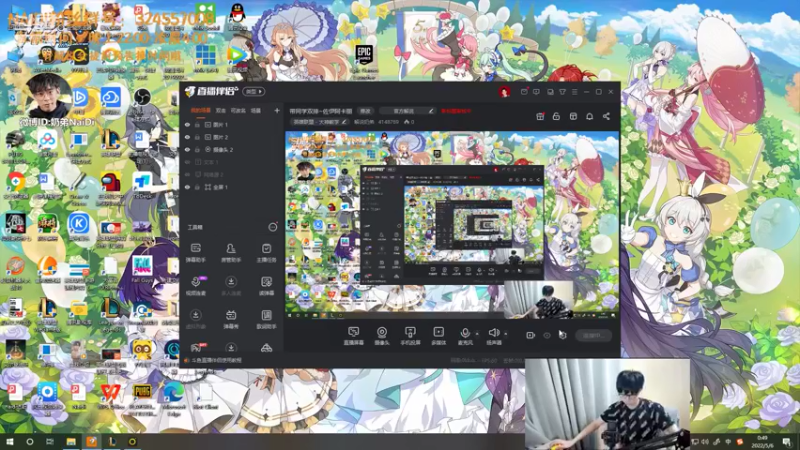The width and height of the screenshot is (800, 450).
Task: Click the plus icon to add a scene
Action: point(277,110)
